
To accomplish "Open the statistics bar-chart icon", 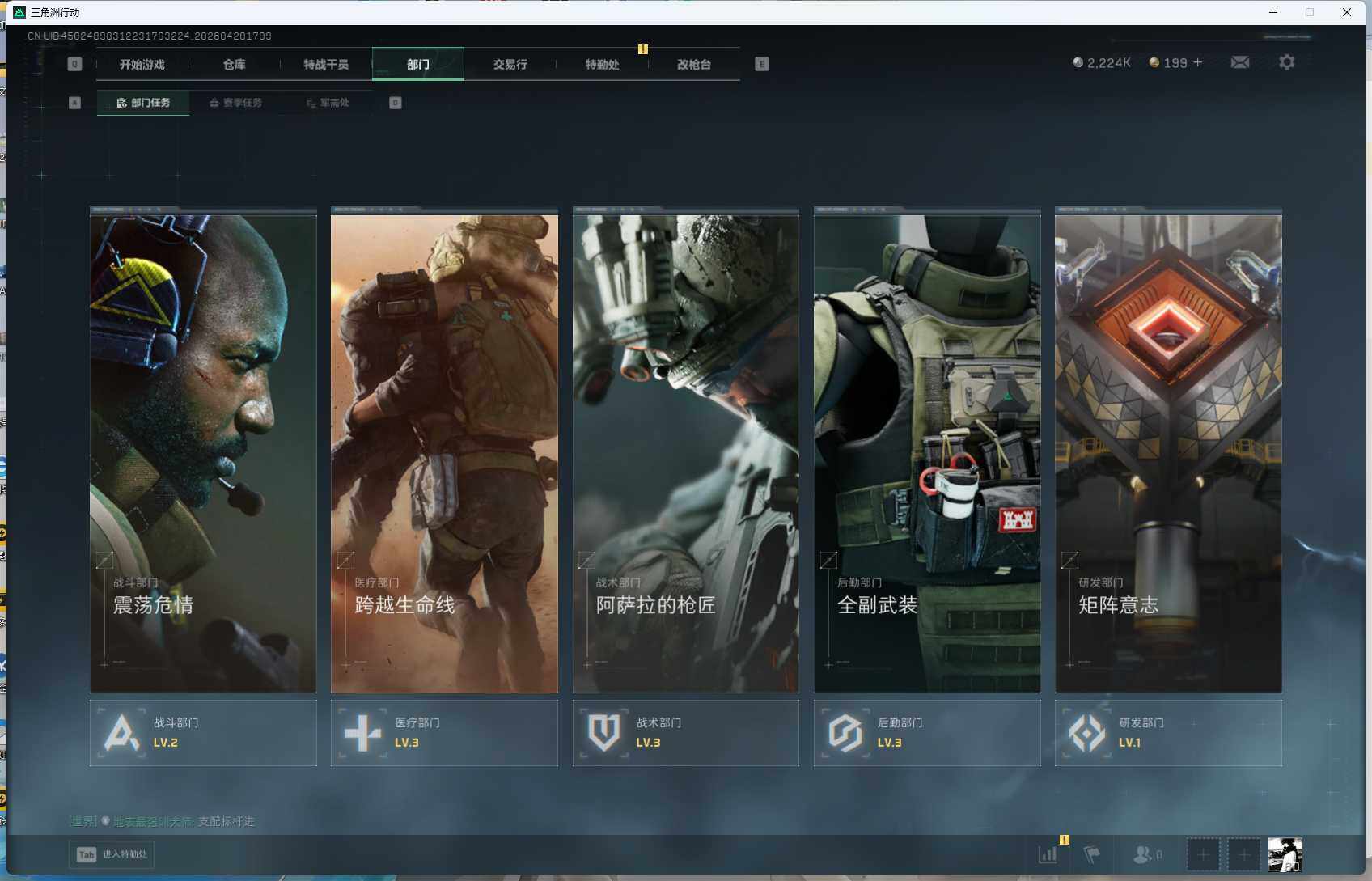I will 1048,854.
